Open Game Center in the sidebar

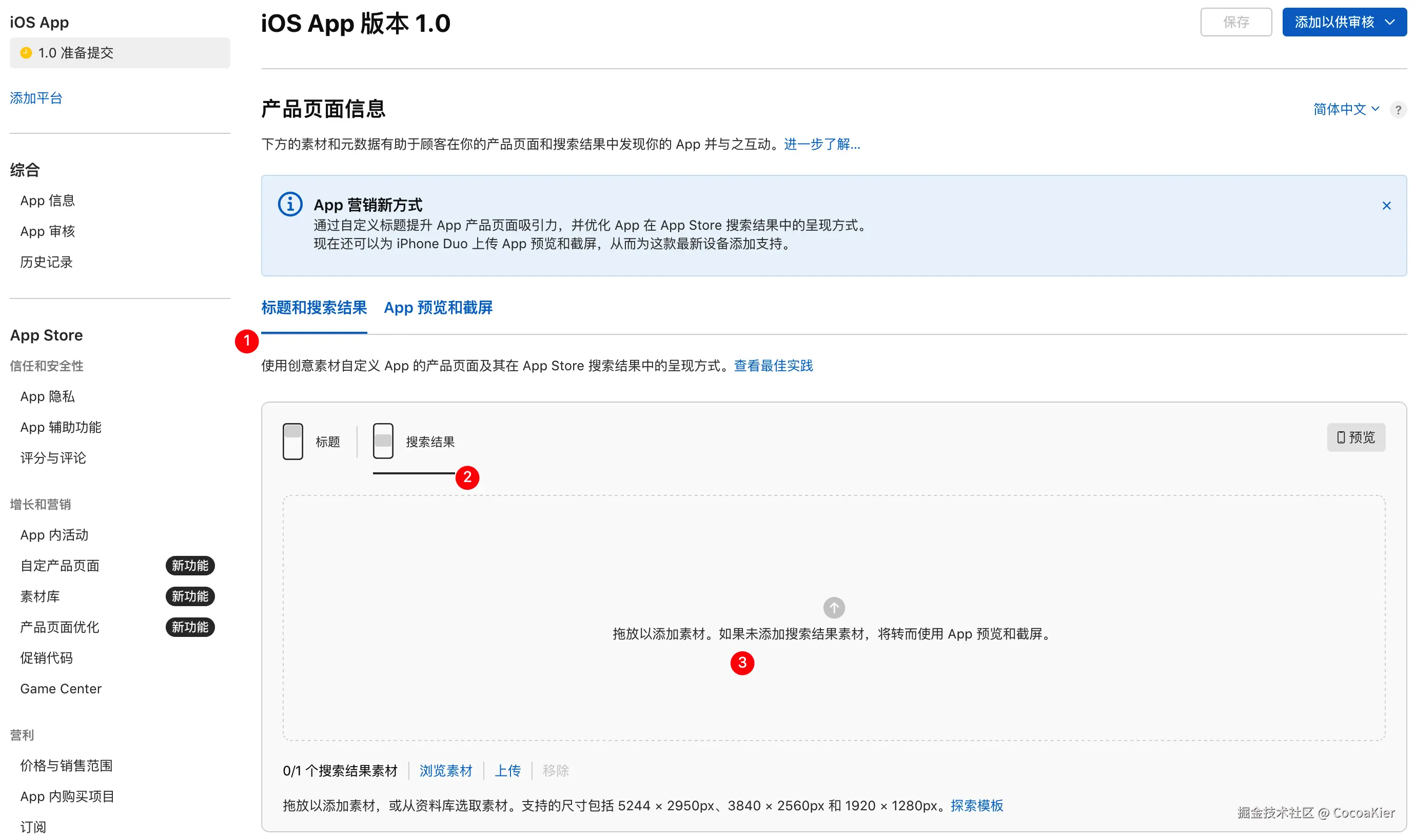pos(61,688)
